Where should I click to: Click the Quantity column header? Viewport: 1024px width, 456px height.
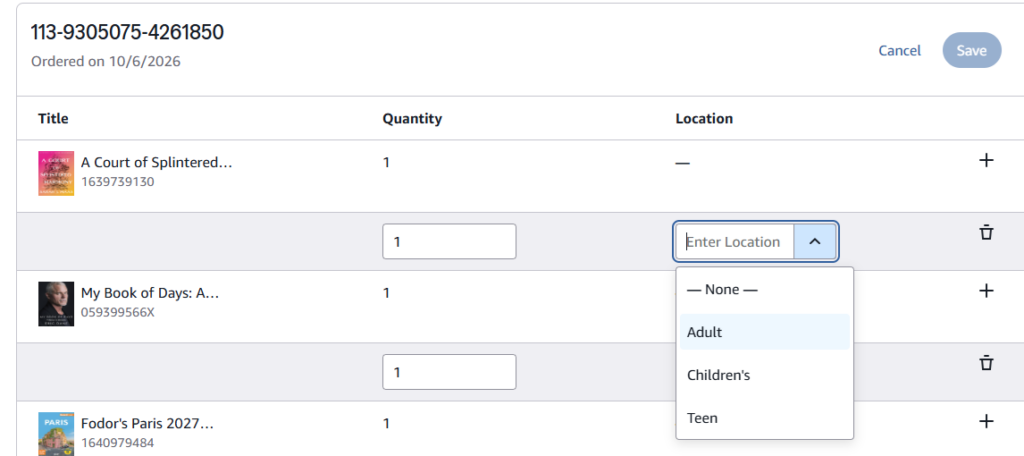pyautogui.click(x=412, y=118)
